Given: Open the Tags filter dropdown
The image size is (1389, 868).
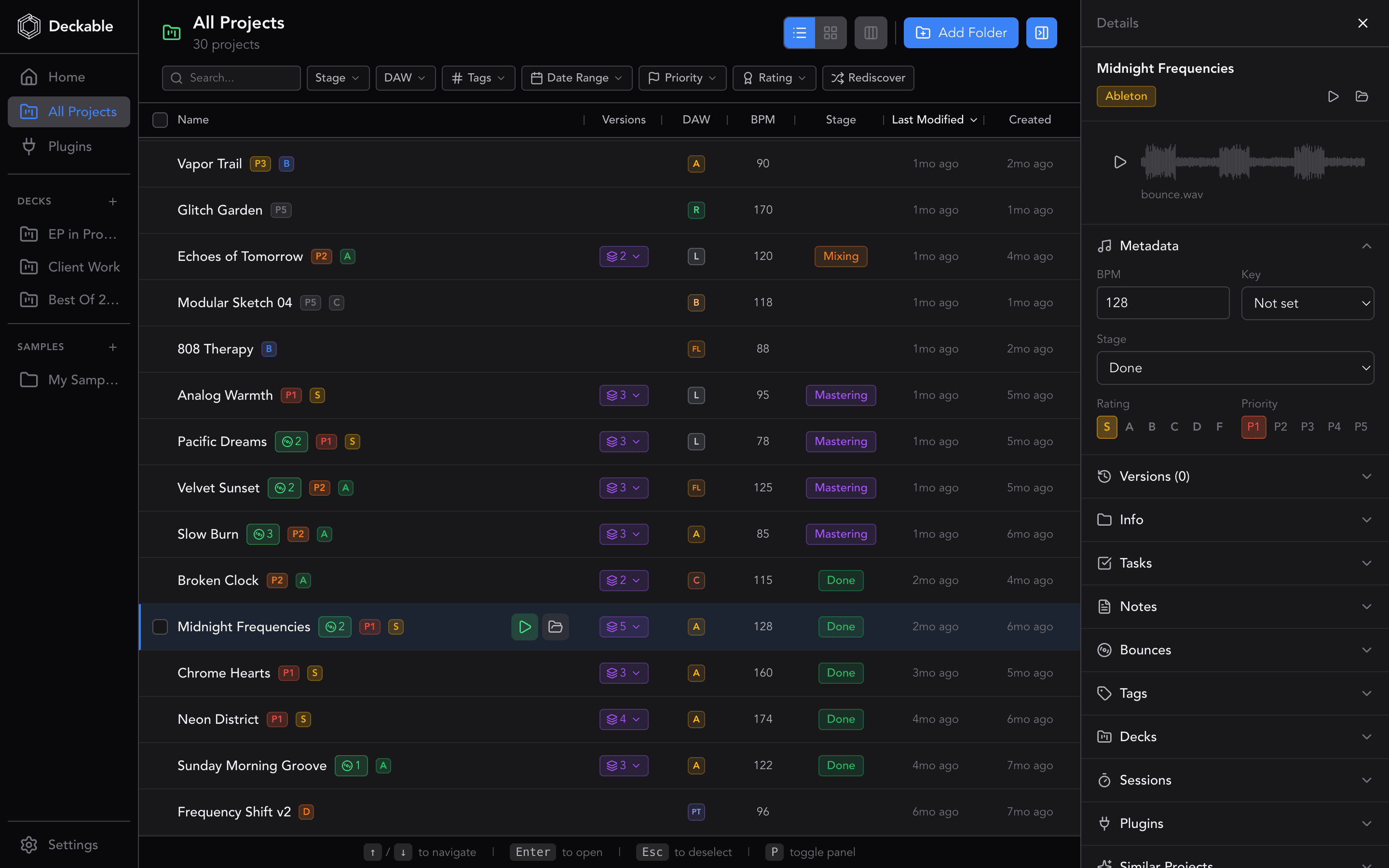Looking at the screenshot, I should coord(478,78).
